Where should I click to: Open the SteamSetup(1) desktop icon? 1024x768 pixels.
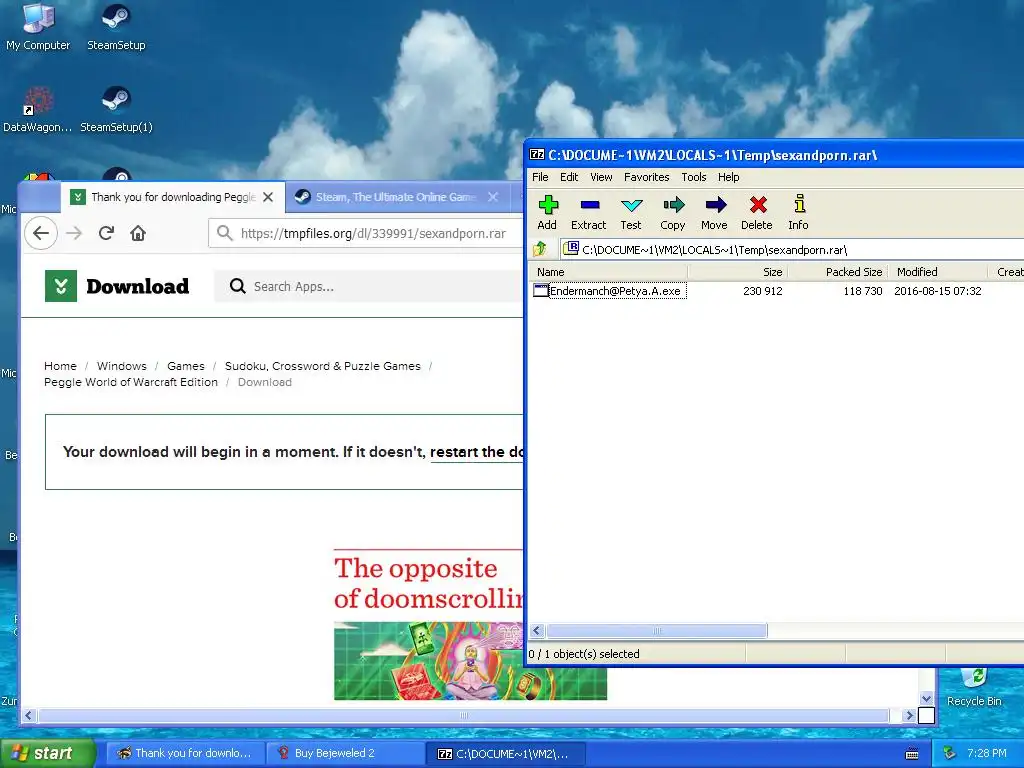coord(116,109)
